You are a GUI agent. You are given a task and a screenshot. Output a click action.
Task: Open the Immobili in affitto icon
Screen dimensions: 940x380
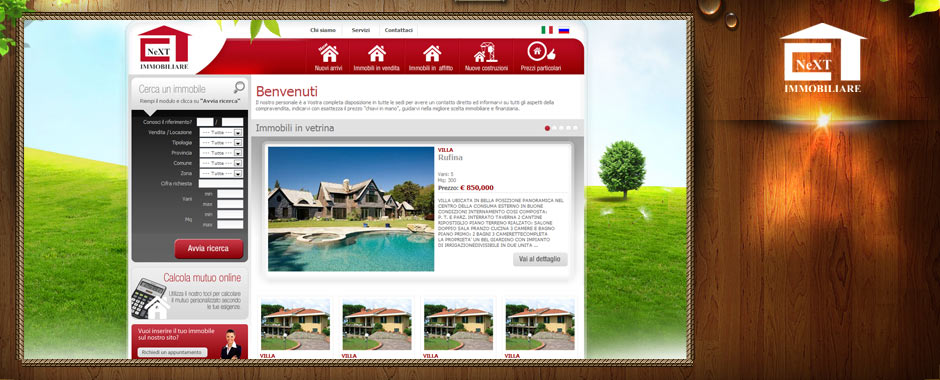(432, 53)
